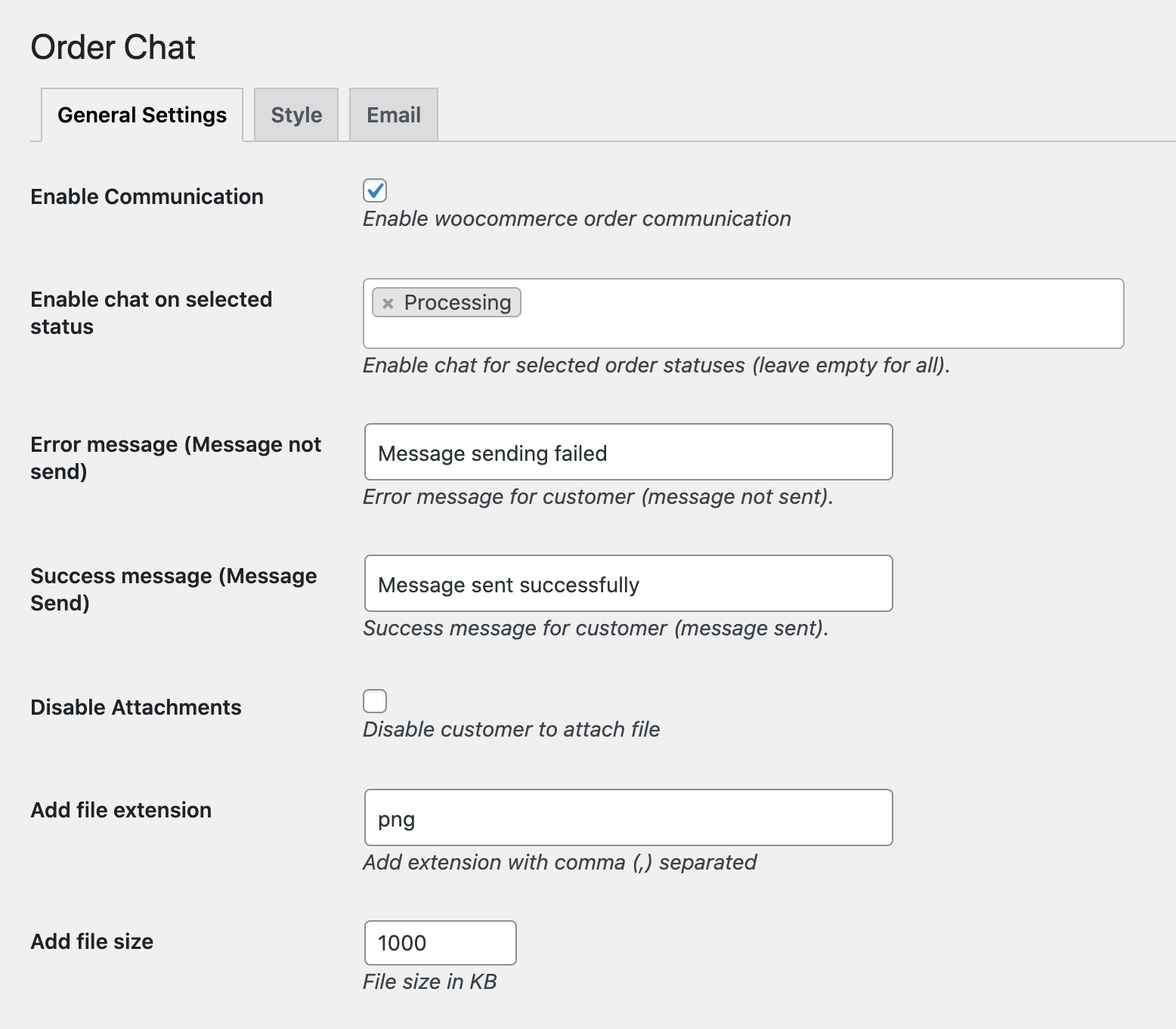This screenshot has width=1176, height=1029.
Task: Switch to the General Settings tab
Action: click(x=142, y=115)
